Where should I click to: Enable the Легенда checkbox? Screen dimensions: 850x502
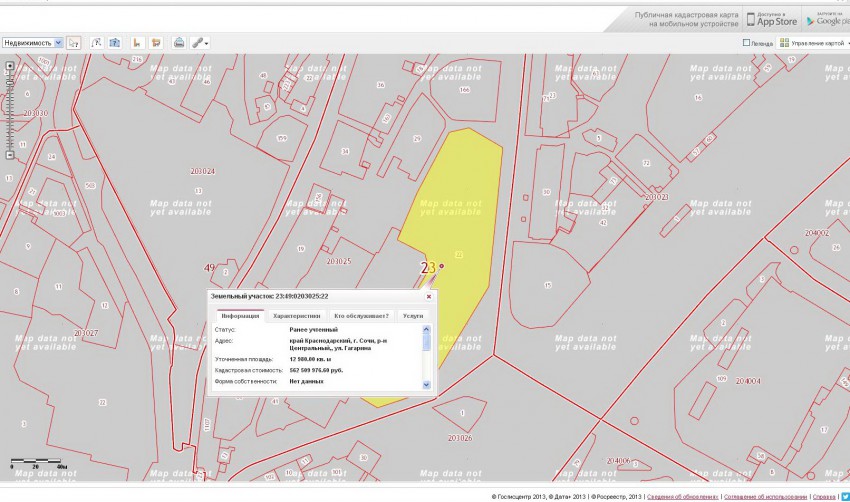(746, 43)
